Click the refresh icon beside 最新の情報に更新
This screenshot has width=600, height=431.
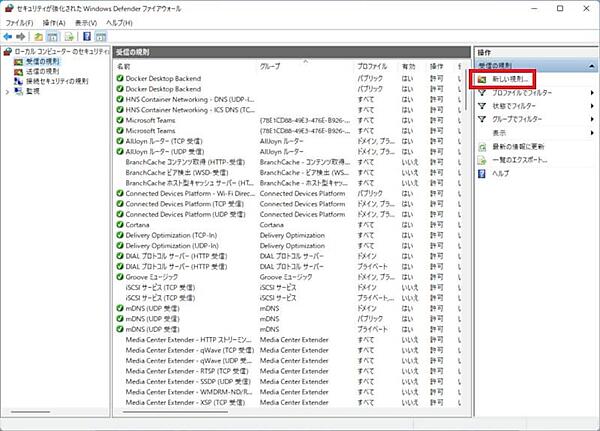coord(482,147)
